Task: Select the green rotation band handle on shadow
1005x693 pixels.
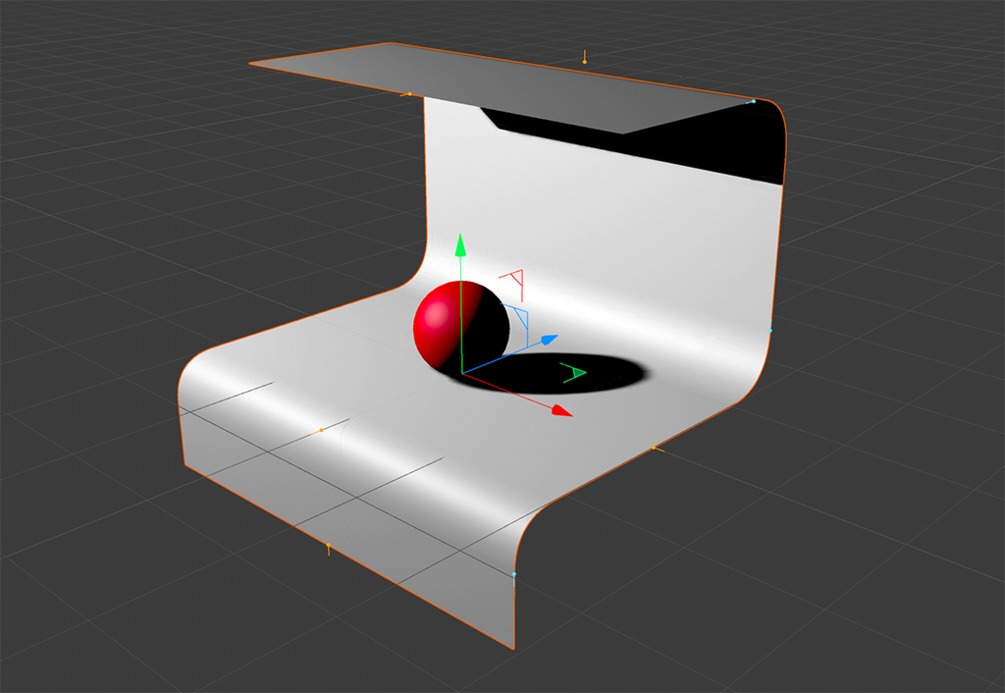Action: [x=573, y=372]
